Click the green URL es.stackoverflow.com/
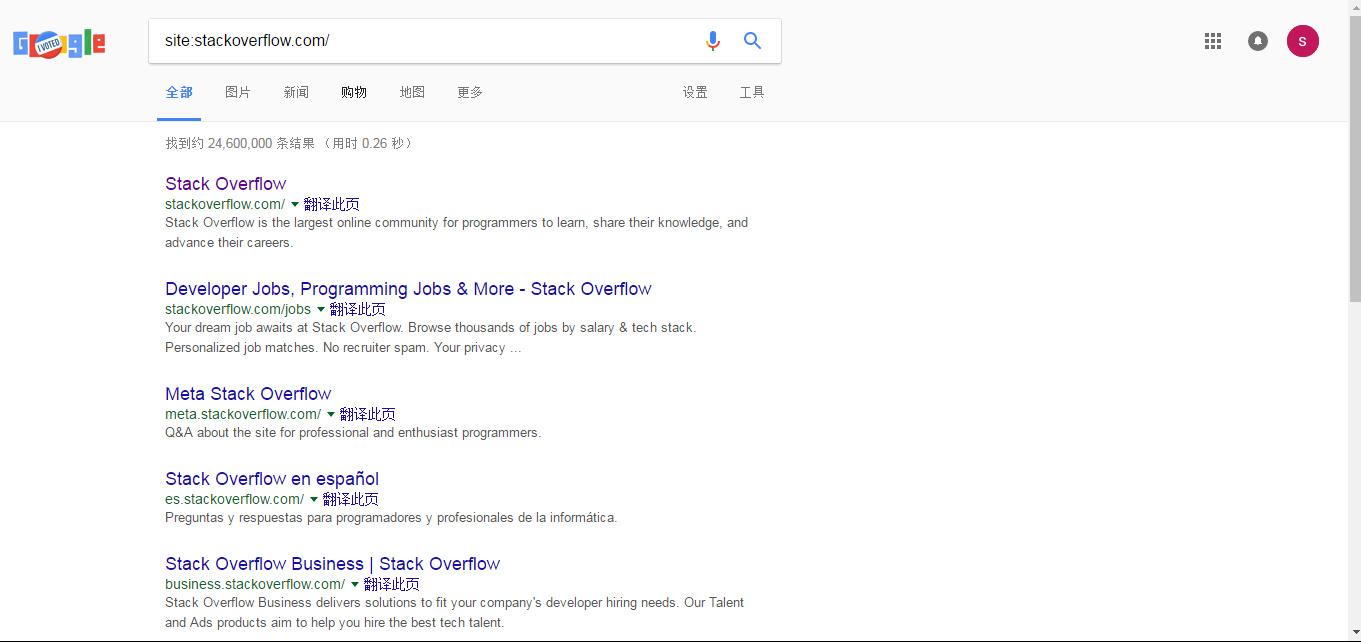 click(x=234, y=499)
